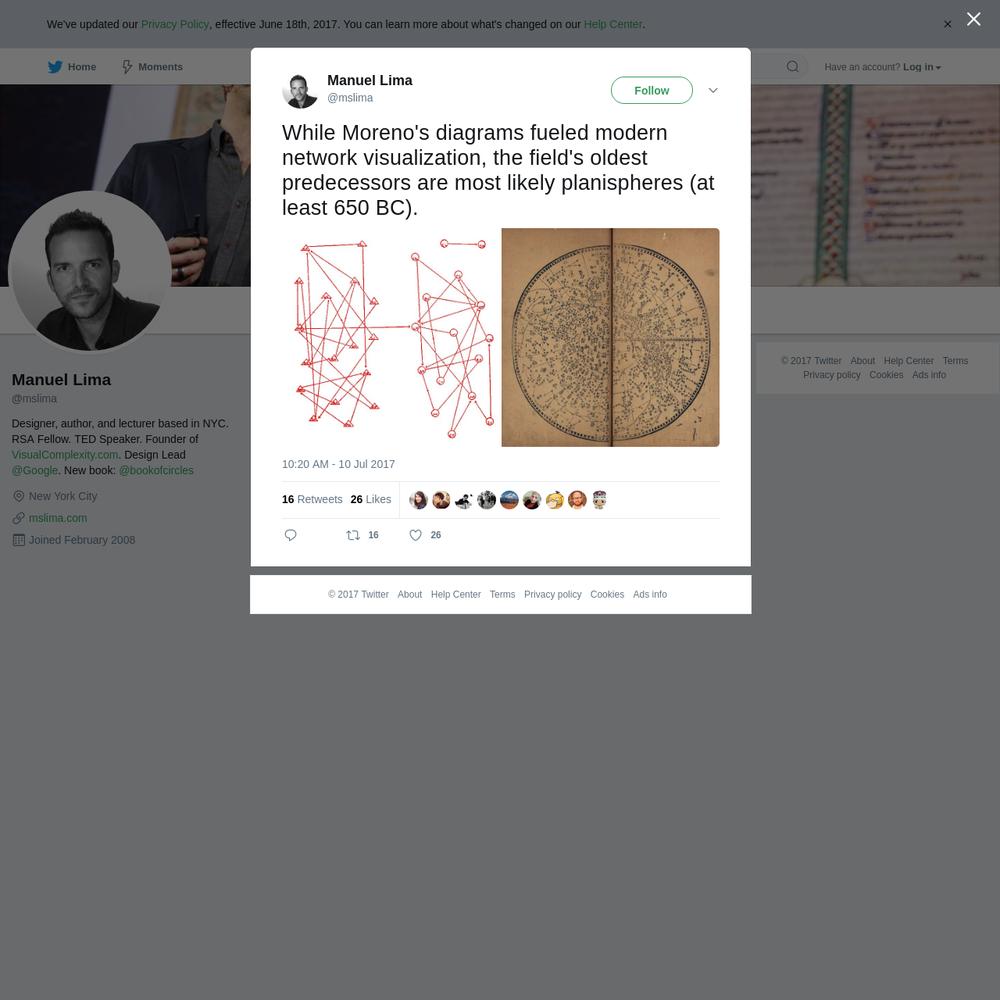Open the red network diagram image
This screenshot has height=1000, width=1000.
coord(390,337)
